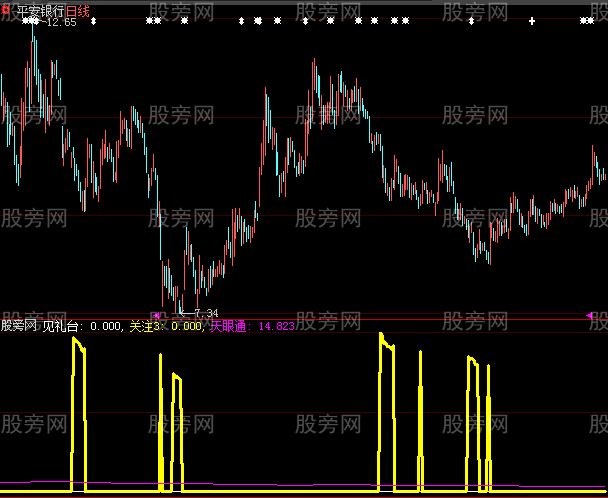Image resolution: width=608 pixels, height=498 pixels.
Task: Click the 14.823 indicator value
Action: (x=276, y=325)
